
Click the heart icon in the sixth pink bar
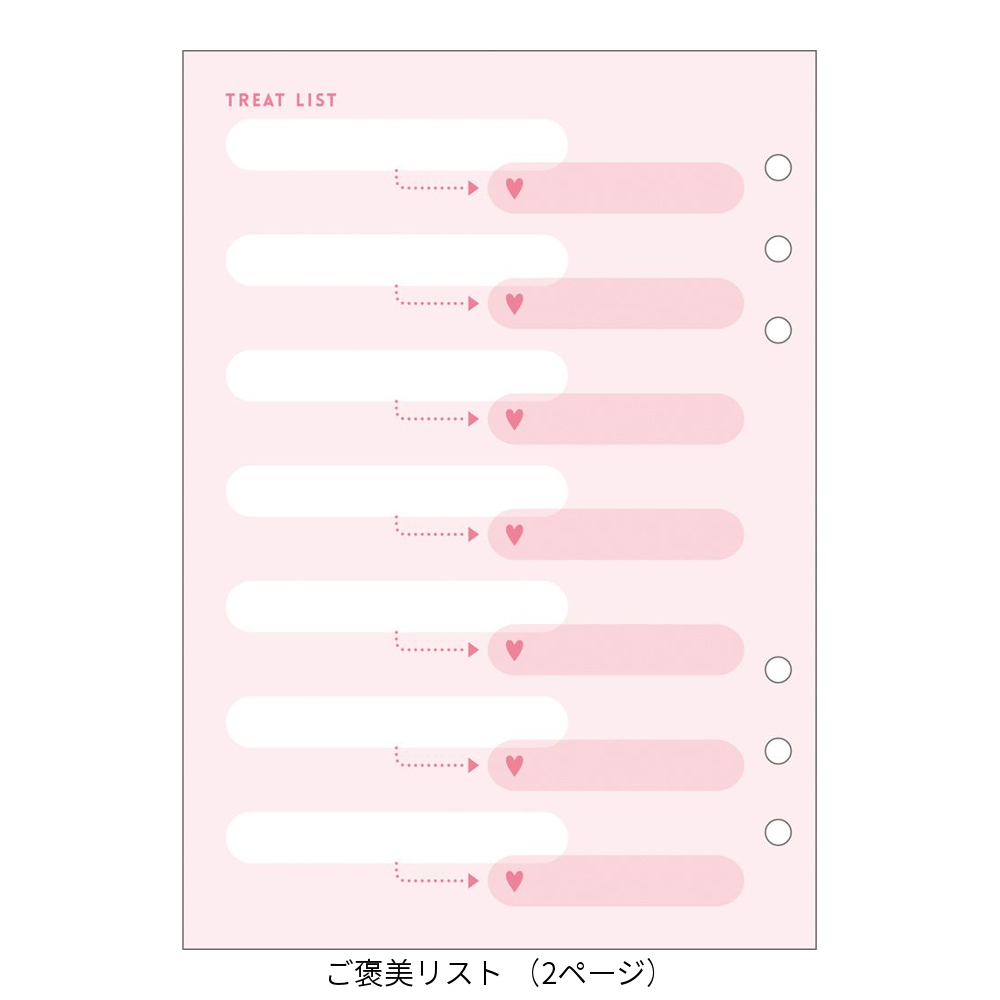pos(514,765)
